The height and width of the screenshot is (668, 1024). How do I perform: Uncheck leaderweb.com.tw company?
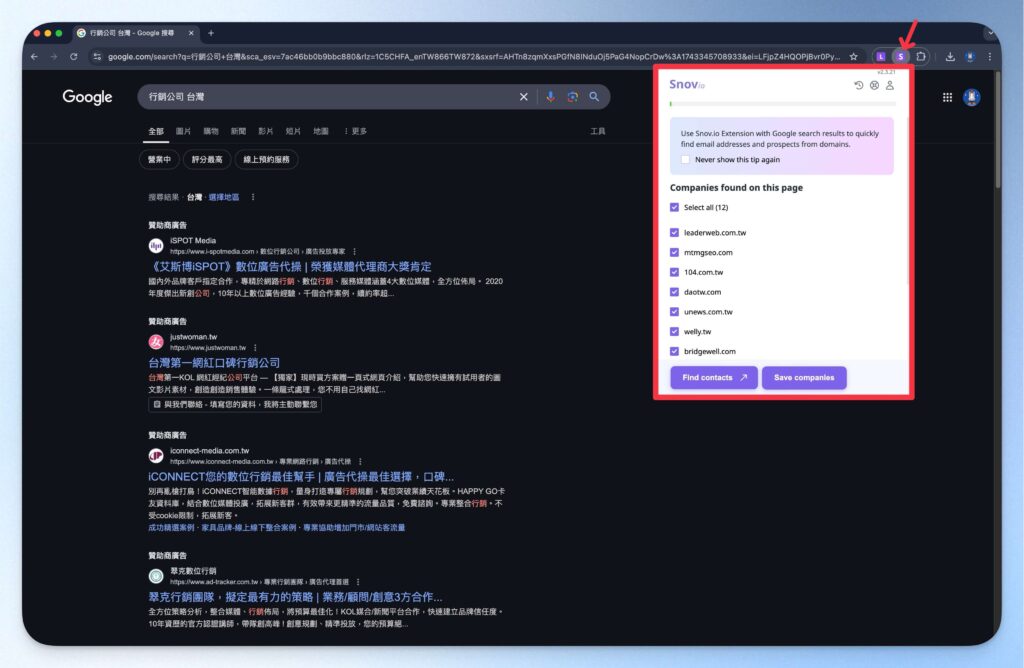[x=675, y=232]
